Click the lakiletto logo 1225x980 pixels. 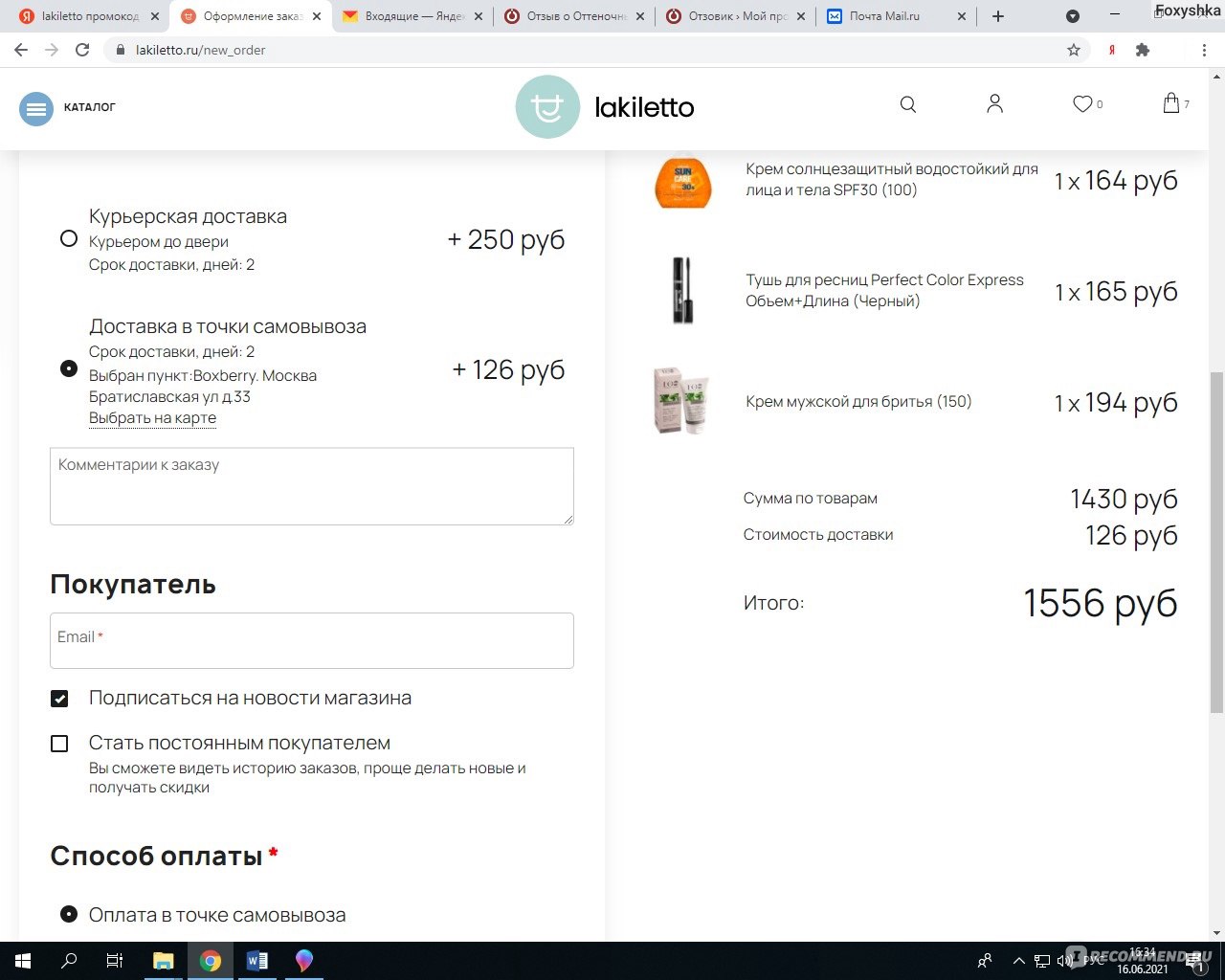coord(605,107)
